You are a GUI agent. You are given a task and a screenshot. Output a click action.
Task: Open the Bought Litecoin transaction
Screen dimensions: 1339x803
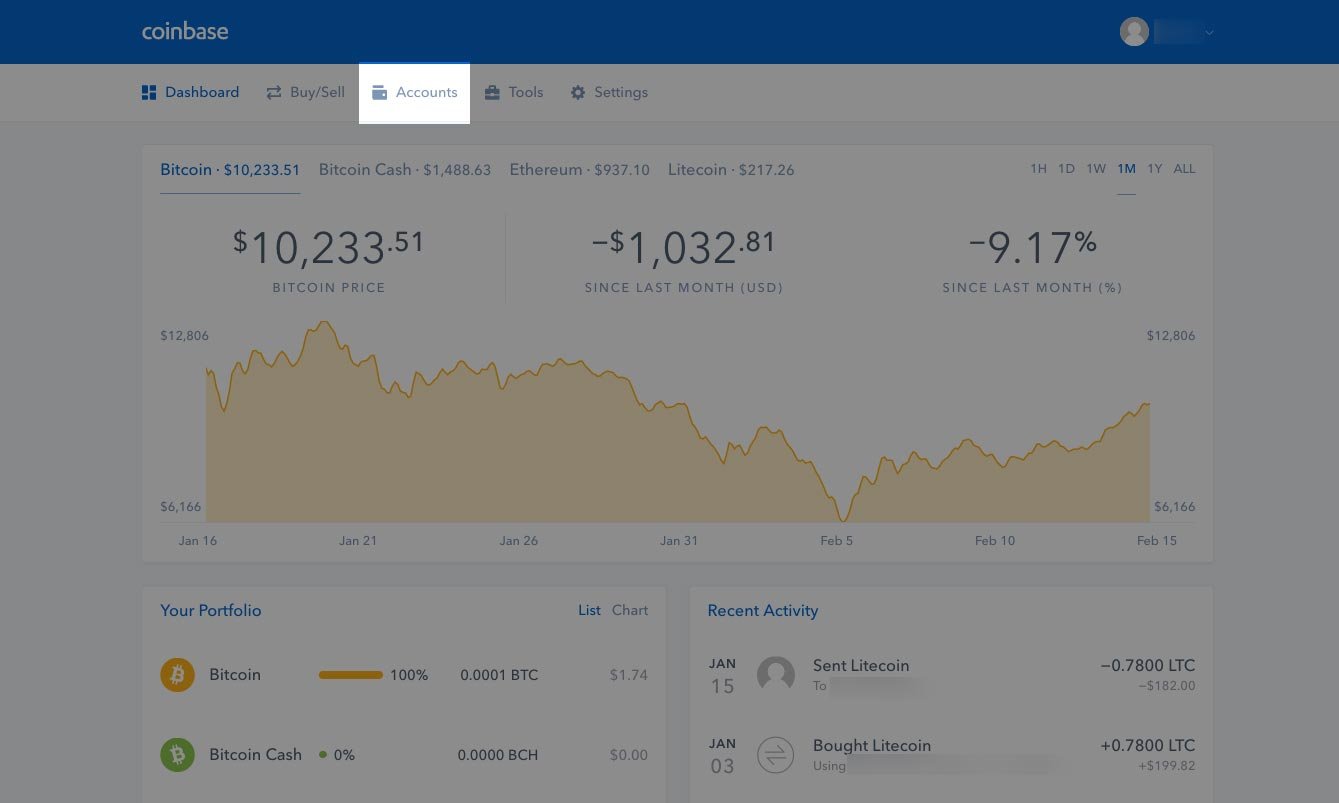(x=951, y=755)
